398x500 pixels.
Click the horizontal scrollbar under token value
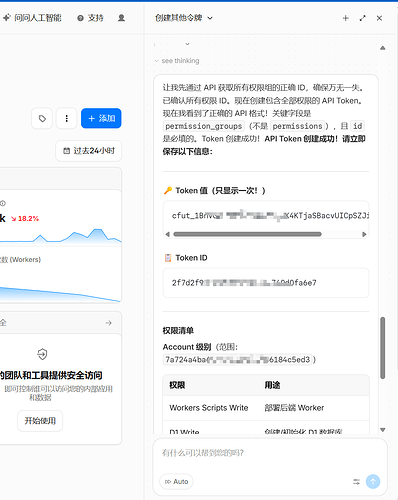247,234
